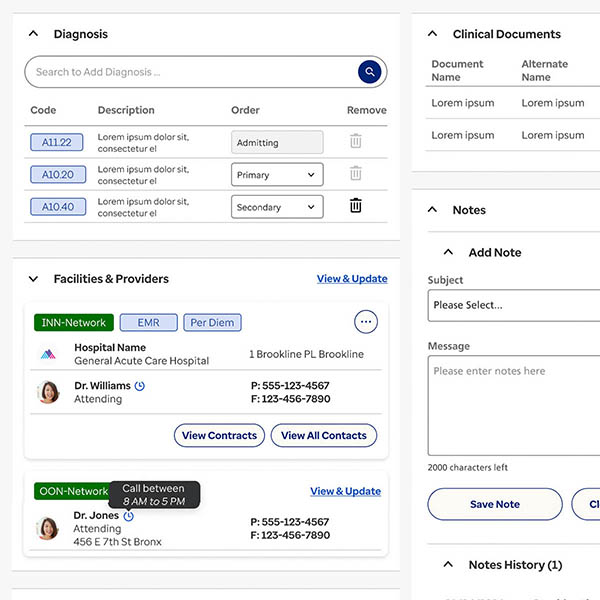Open the Primary order dropdown

coord(277,175)
